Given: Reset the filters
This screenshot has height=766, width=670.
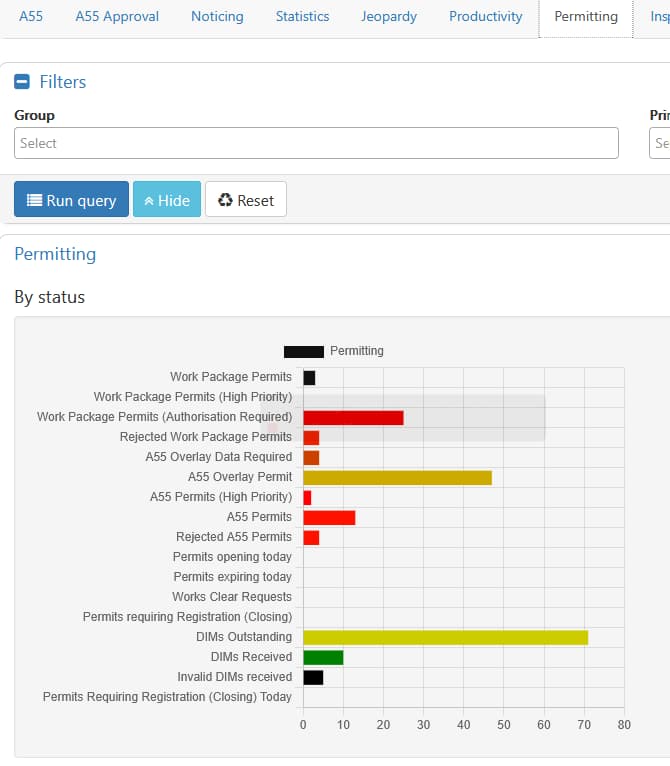Looking at the screenshot, I should point(246,200).
